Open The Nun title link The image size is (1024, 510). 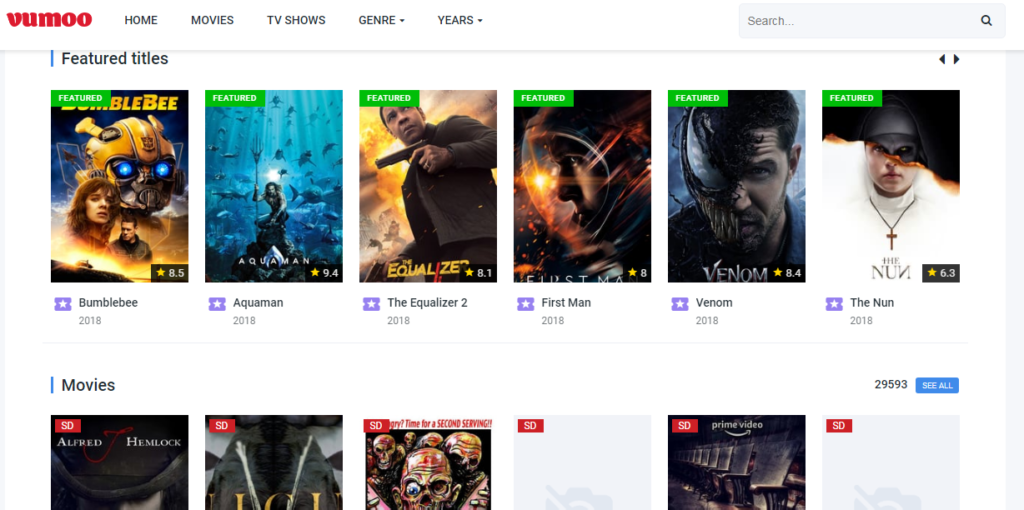[872, 303]
